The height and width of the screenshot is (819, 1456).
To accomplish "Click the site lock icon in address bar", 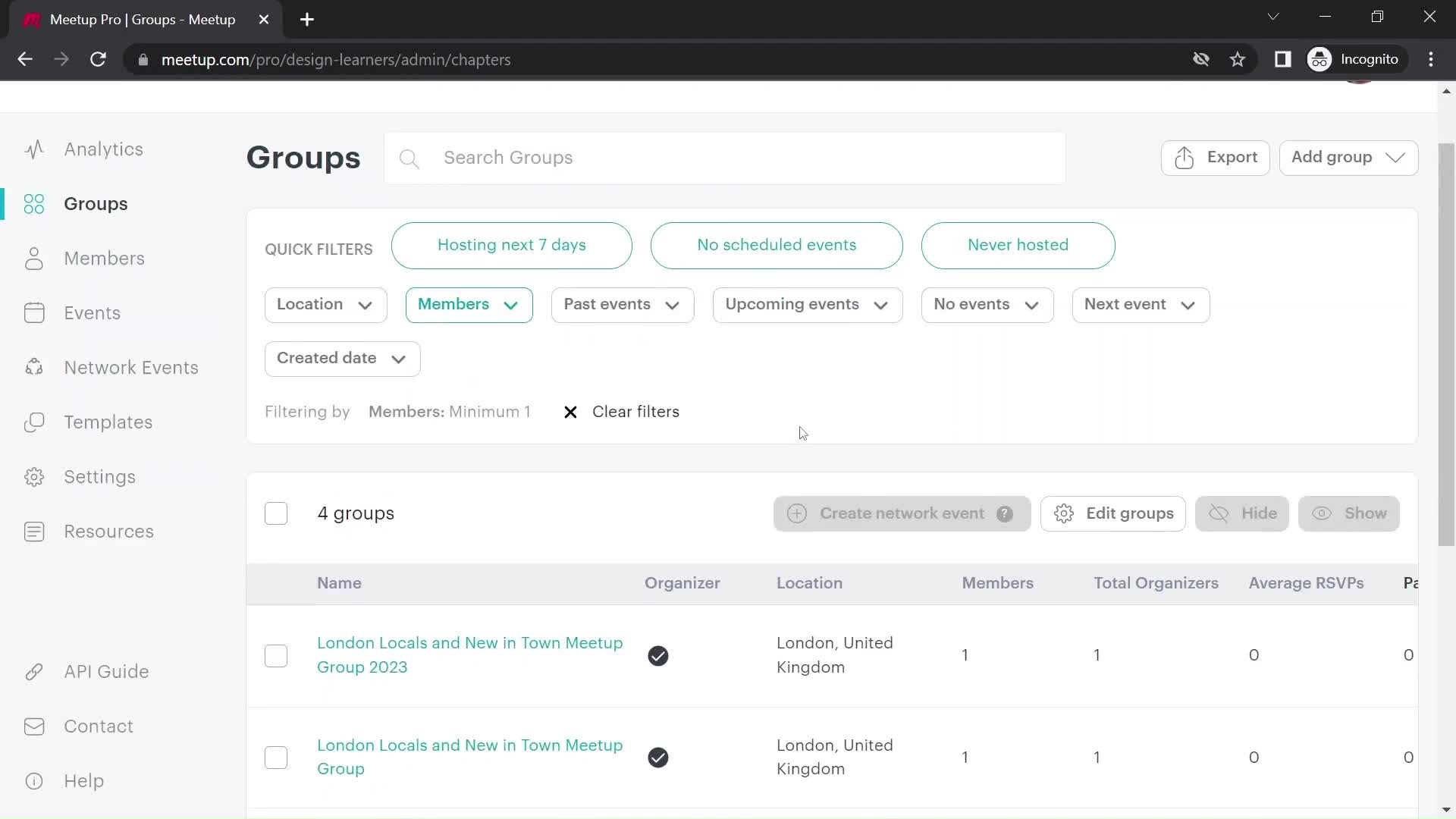I will point(143,59).
